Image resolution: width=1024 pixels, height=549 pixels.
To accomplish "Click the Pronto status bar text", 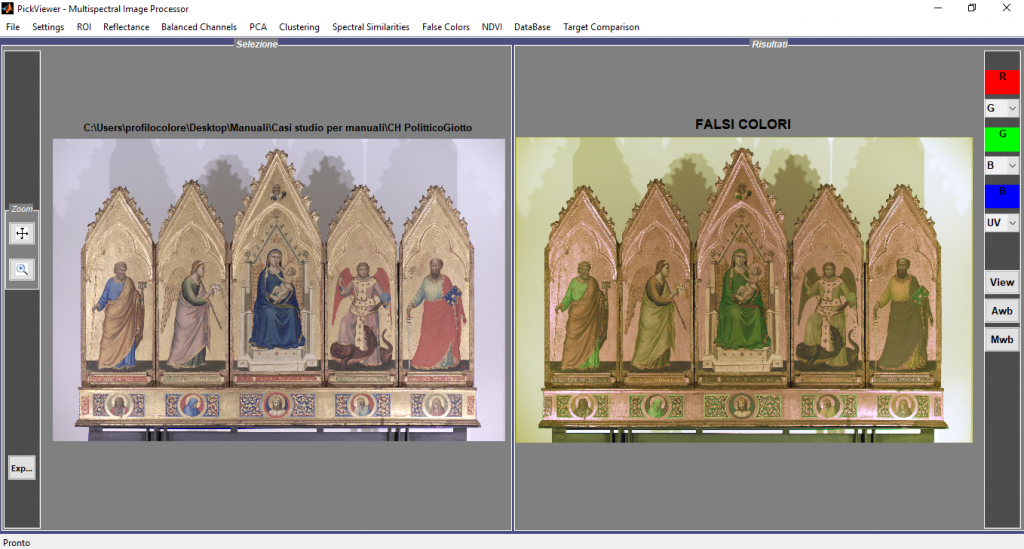I will tap(16, 542).
